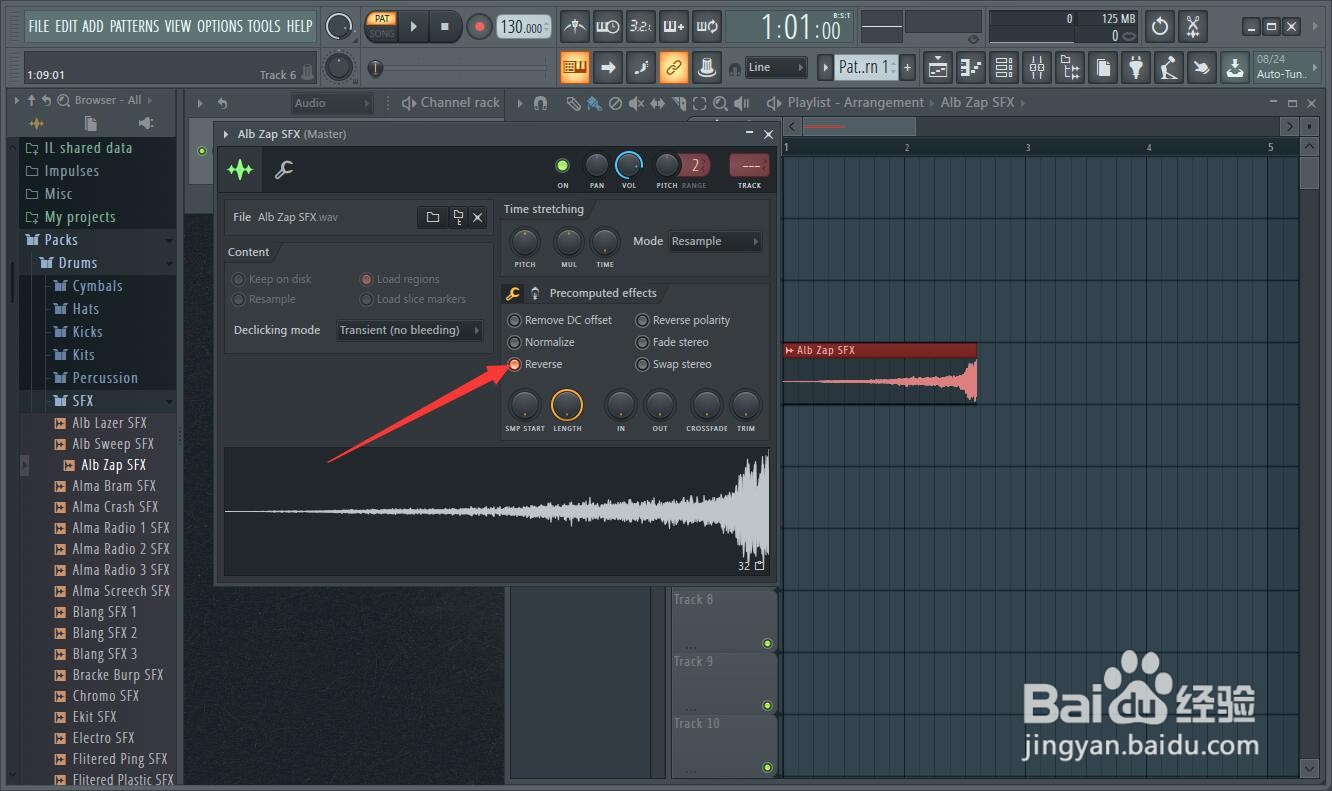The image size is (1332, 791).
Task: Open the time stretching Mode Resample dropdown
Action: [714, 241]
